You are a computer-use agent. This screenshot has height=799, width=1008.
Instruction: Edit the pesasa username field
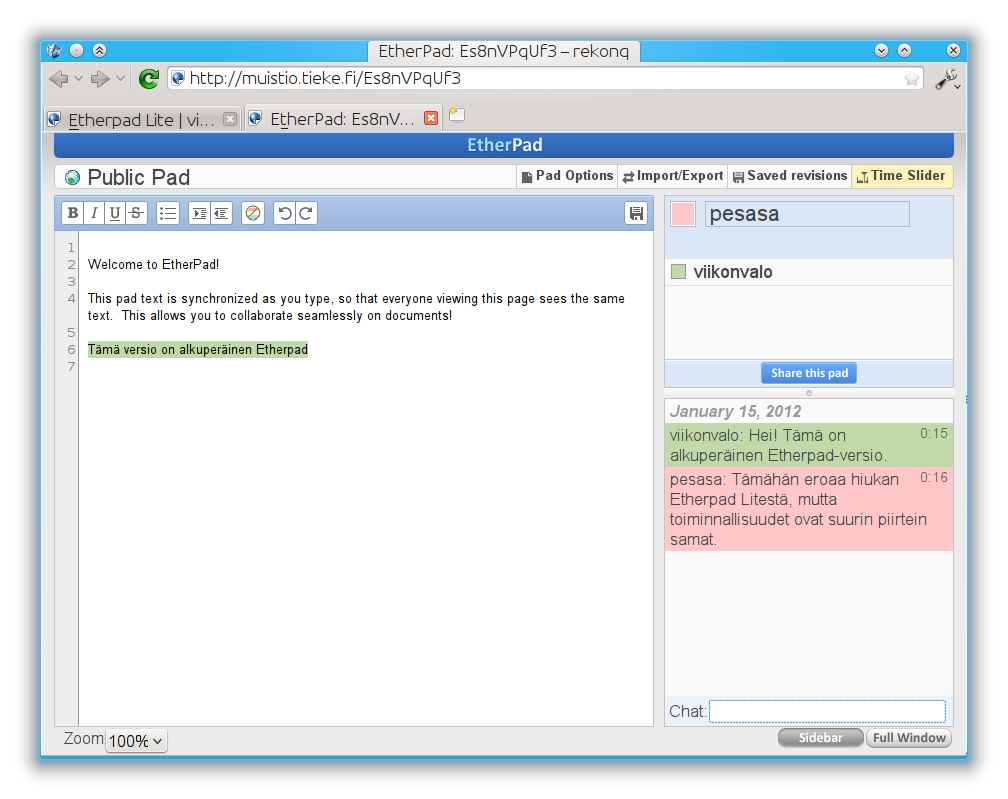(807, 214)
